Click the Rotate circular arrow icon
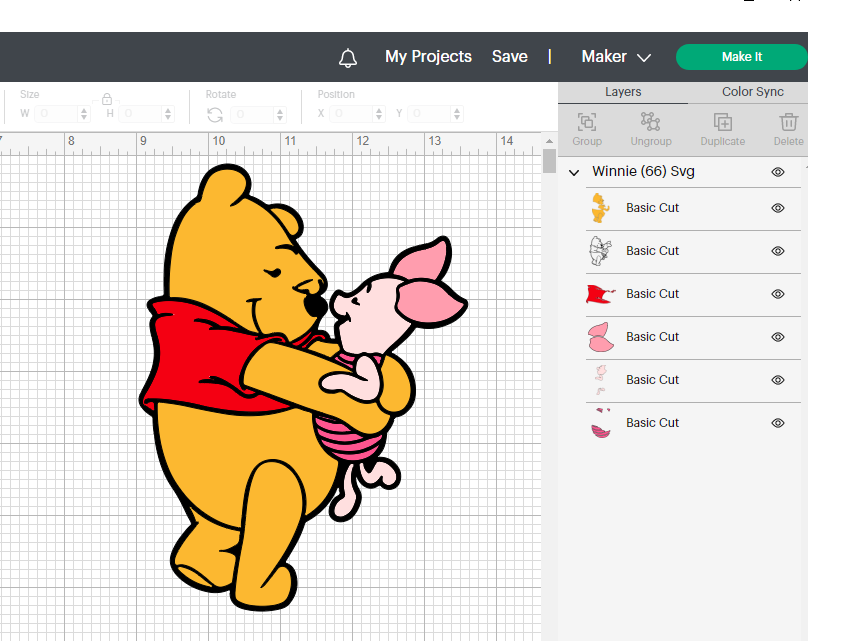The width and height of the screenshot is (864, 641). (x=215, y=115)
